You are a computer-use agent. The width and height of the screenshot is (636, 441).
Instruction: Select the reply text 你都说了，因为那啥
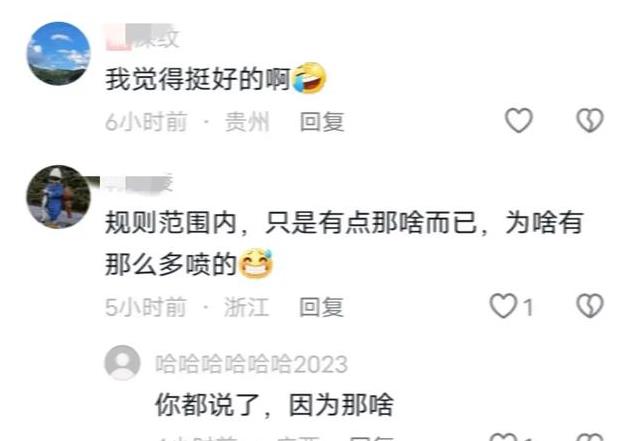click(275, 404)
